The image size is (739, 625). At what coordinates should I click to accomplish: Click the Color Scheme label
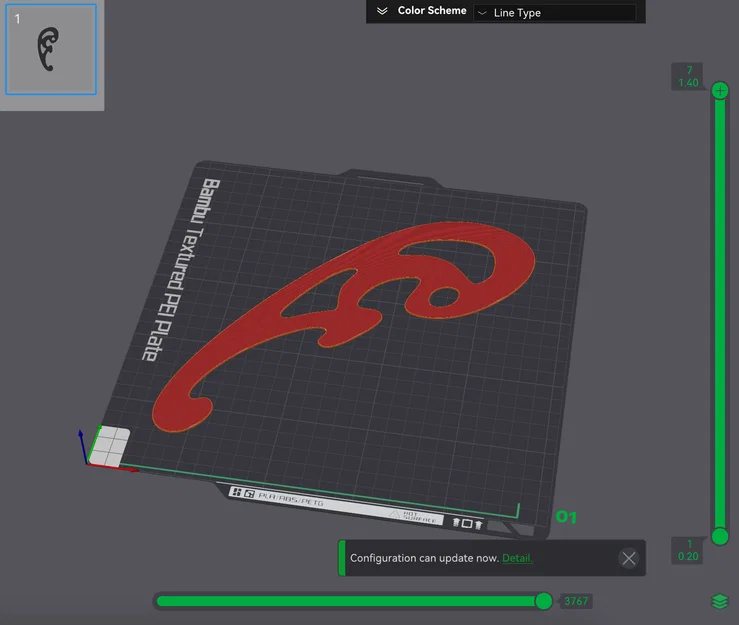coord(432,10)
